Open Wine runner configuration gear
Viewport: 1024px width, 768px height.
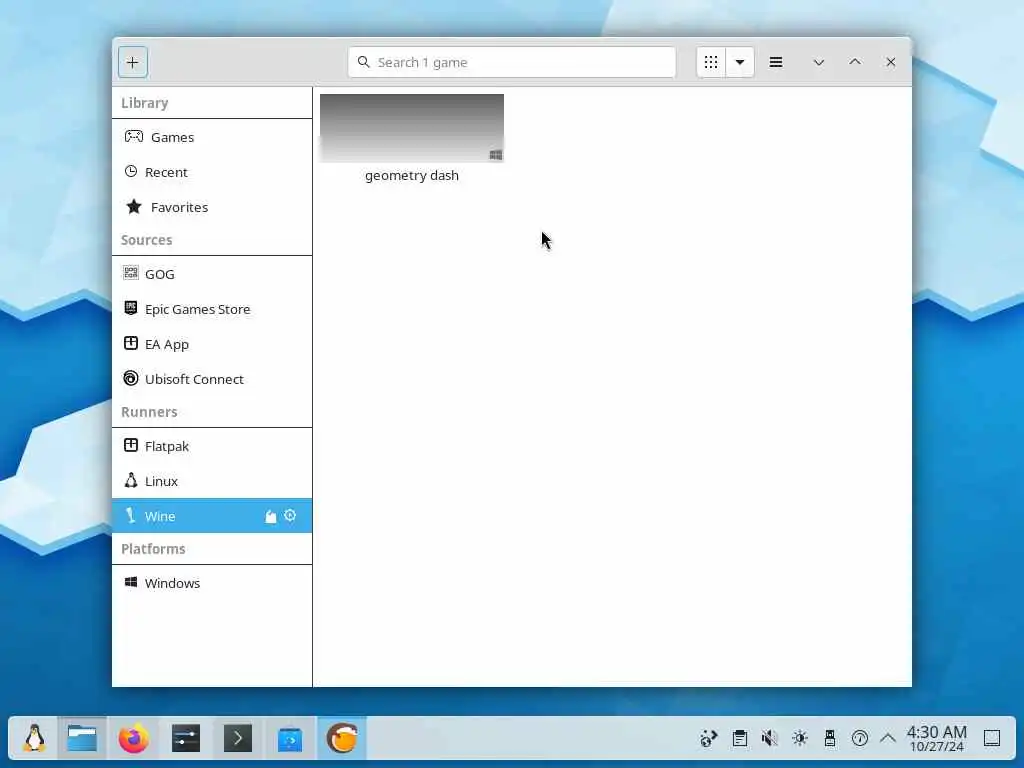(x=290, y=516)
